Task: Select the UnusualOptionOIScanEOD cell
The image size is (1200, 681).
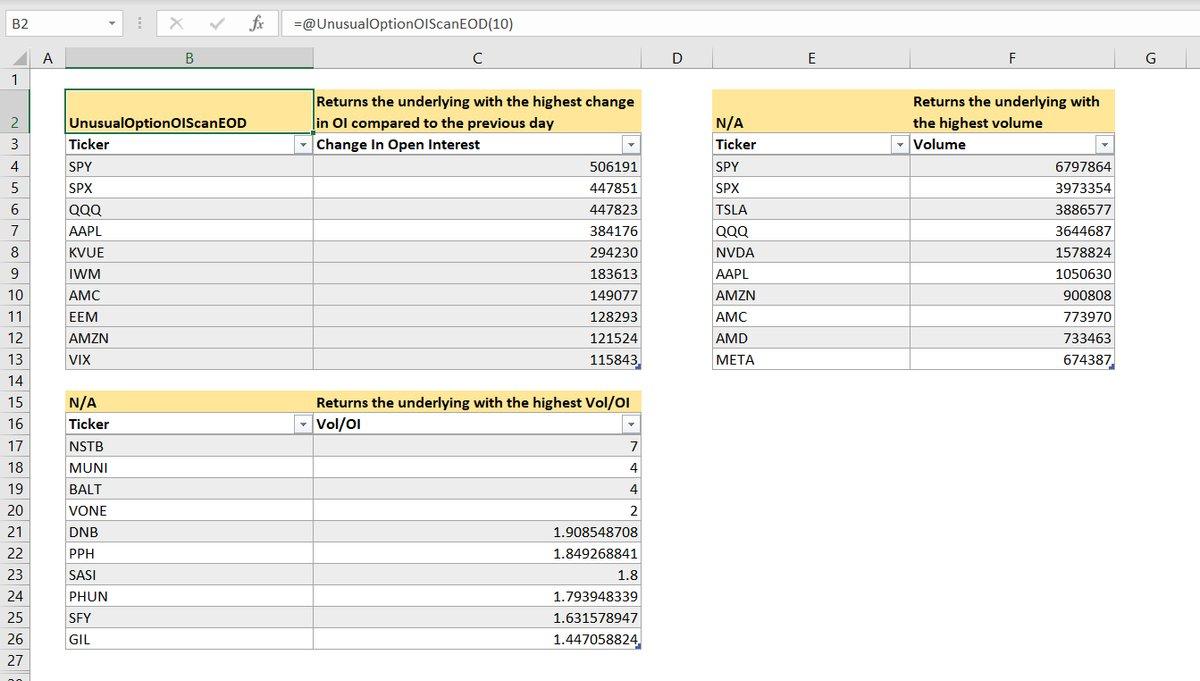Action: point(189,112)
